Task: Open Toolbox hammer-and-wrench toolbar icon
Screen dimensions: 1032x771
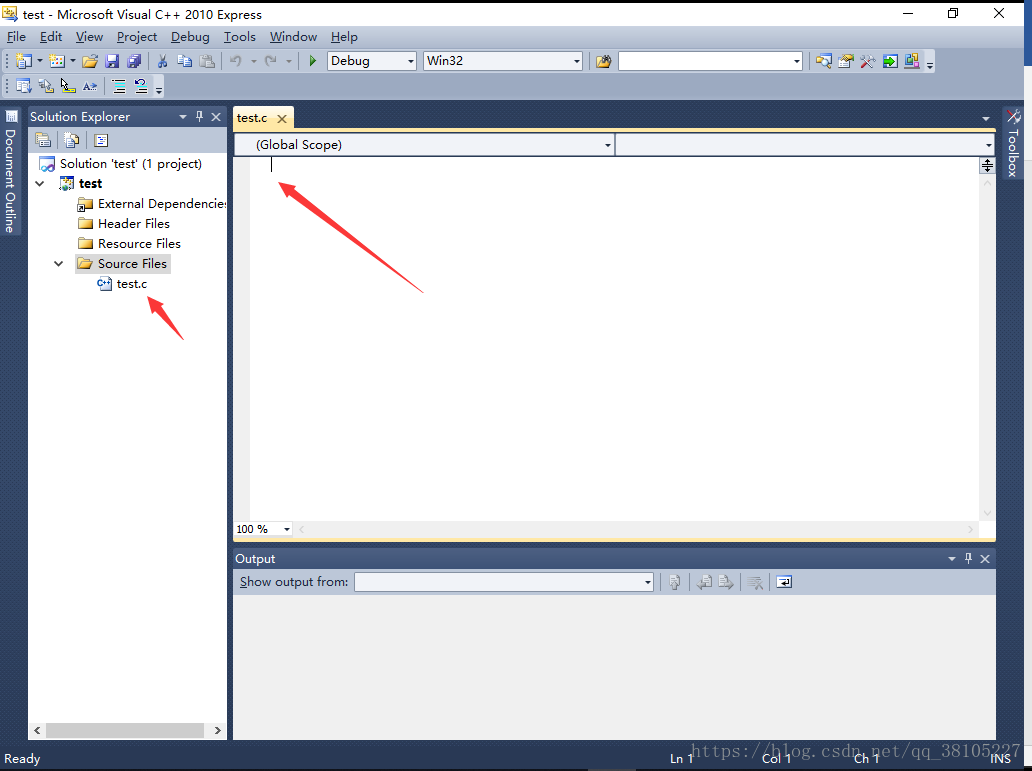Action: tap(867, 61)
